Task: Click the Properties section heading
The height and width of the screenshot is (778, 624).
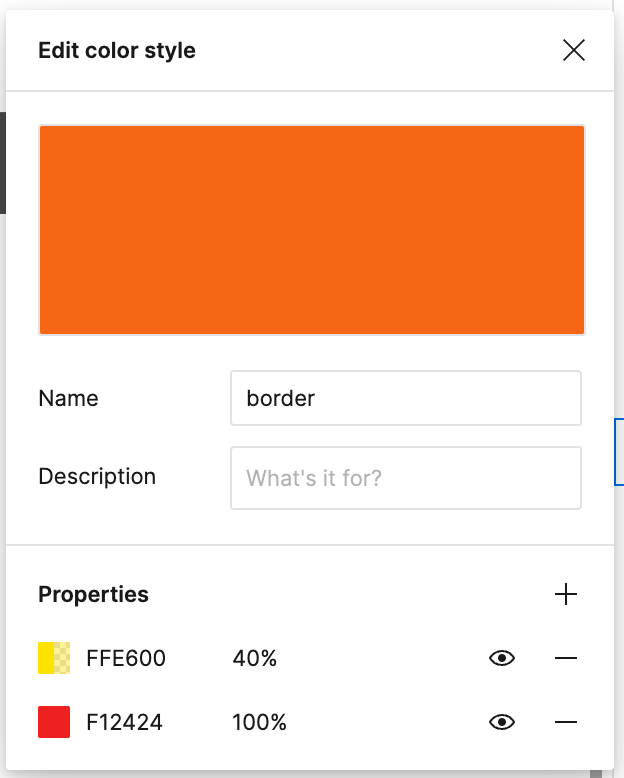Action: tap(93, 595)
